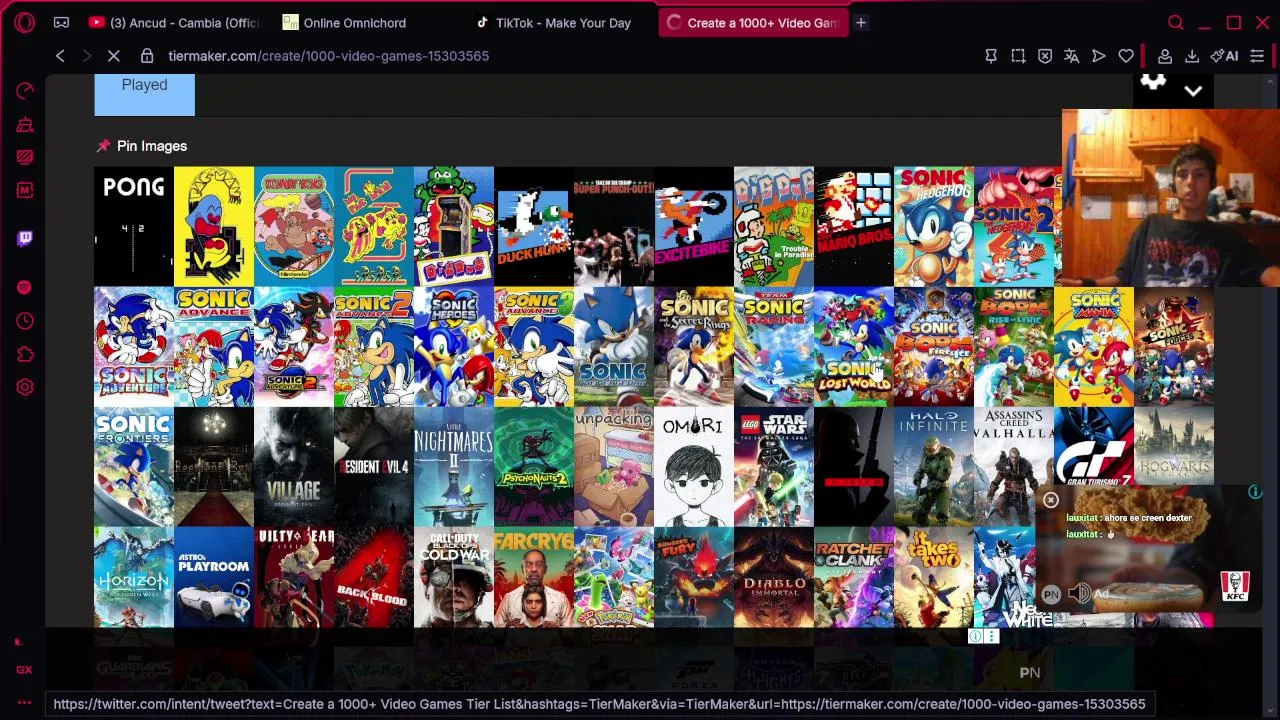Expand the white chevron dropdown

coord(1193,91)
